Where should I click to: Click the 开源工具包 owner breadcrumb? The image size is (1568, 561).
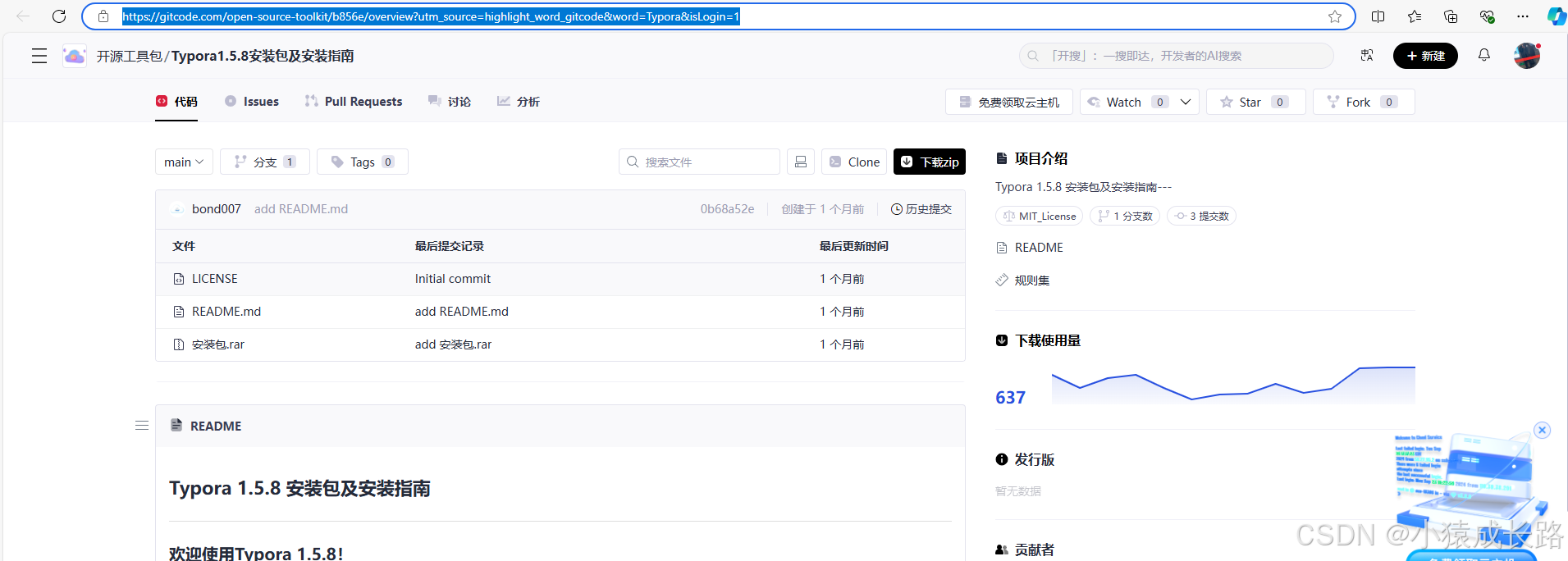pos(130,56)
